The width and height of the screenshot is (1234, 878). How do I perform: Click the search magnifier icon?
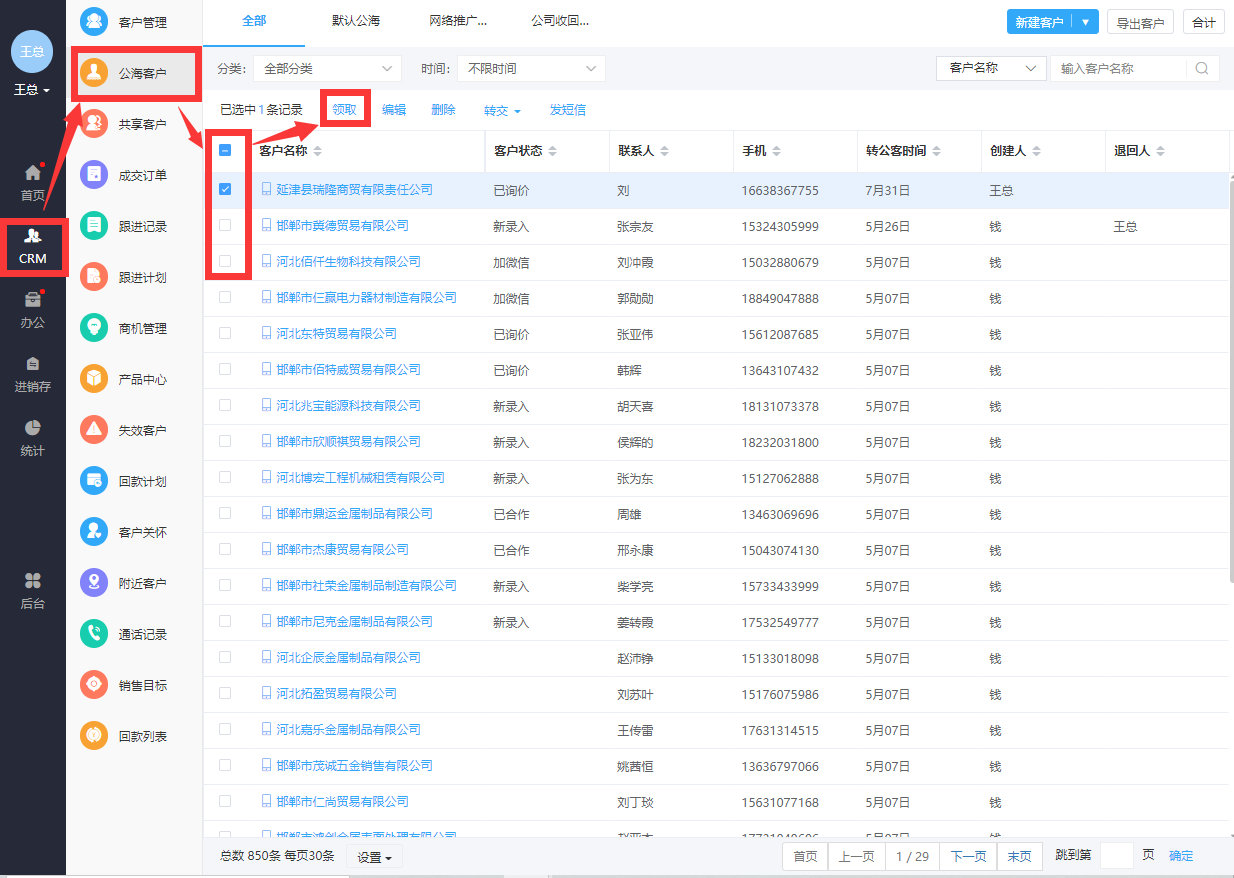point(1202,68)
